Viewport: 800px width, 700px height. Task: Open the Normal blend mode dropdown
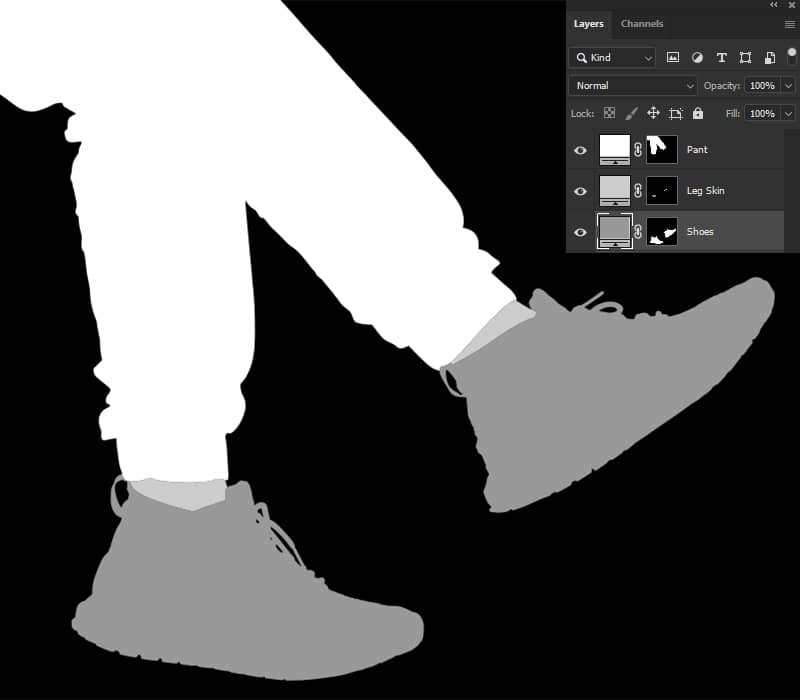click(x=633, y=86)
